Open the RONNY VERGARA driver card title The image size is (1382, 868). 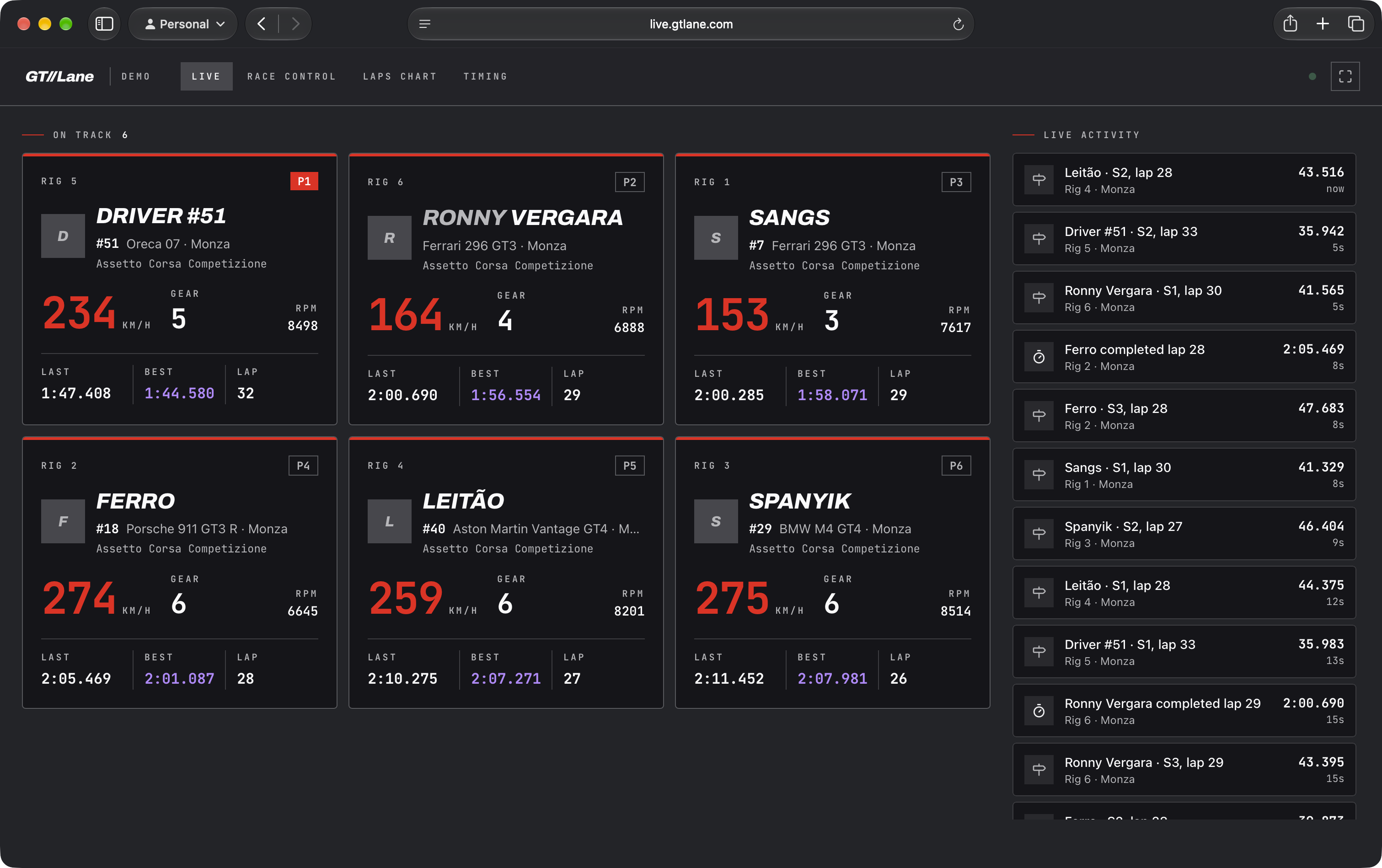(522, 218)
